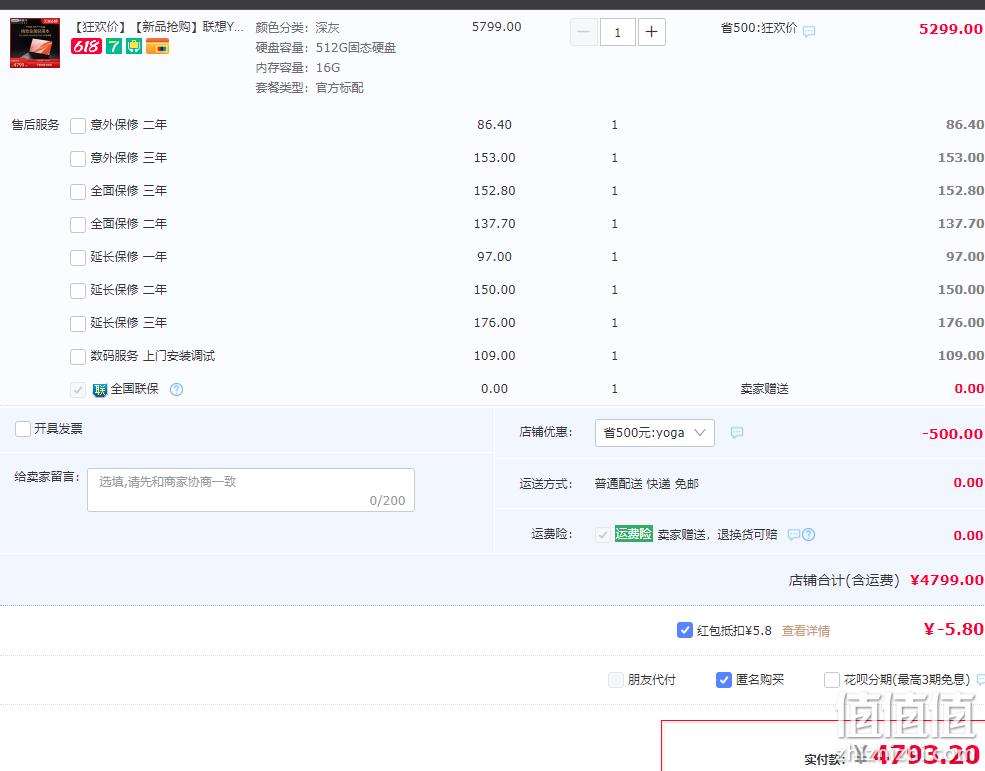Screen dimensions: 985x771
Task: Click the red 618 promotion badge
Action: click(x=86, y=46)
